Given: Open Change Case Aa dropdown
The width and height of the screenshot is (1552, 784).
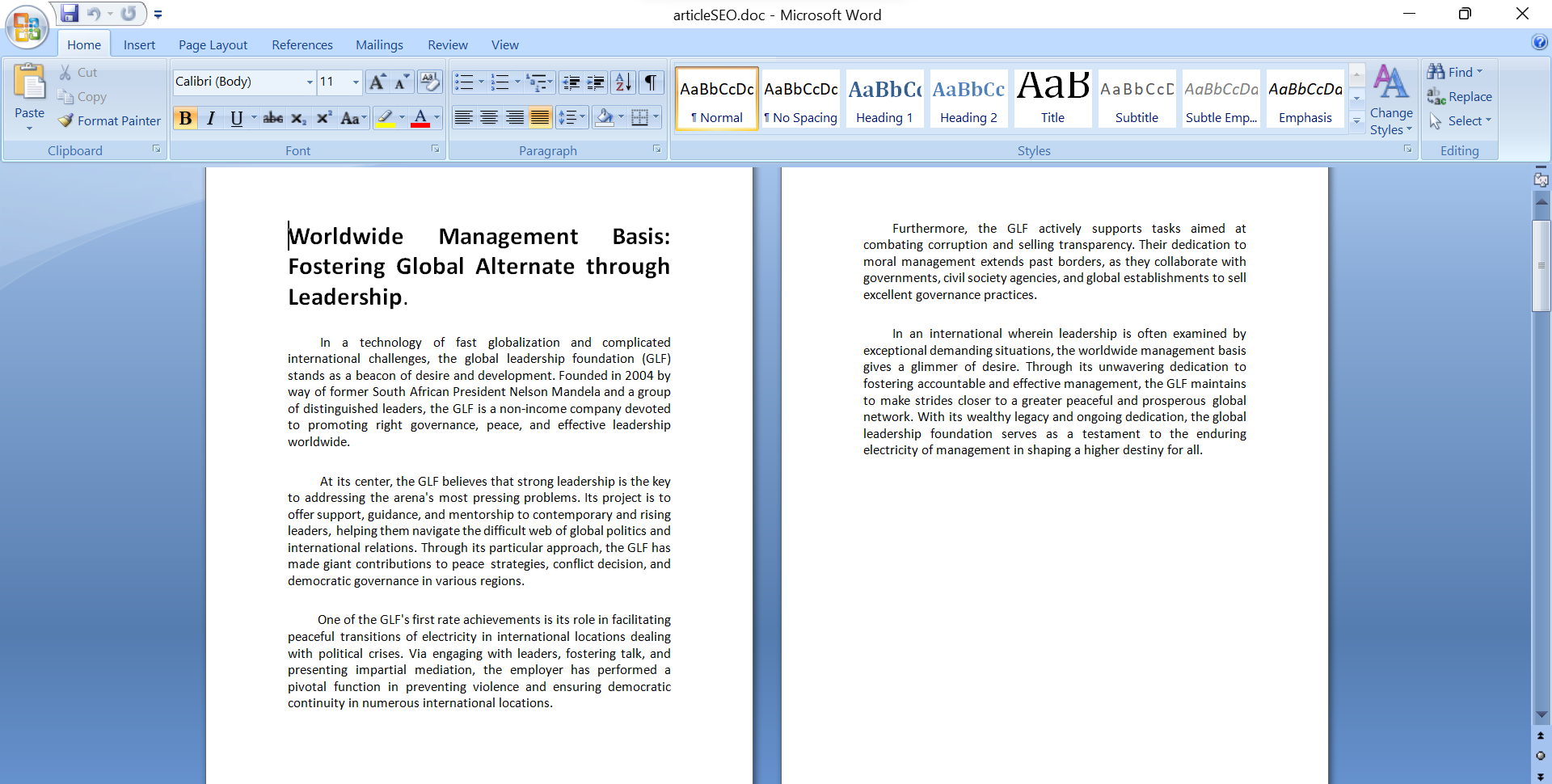Looking at the screenshot, I should click(354, 118).
